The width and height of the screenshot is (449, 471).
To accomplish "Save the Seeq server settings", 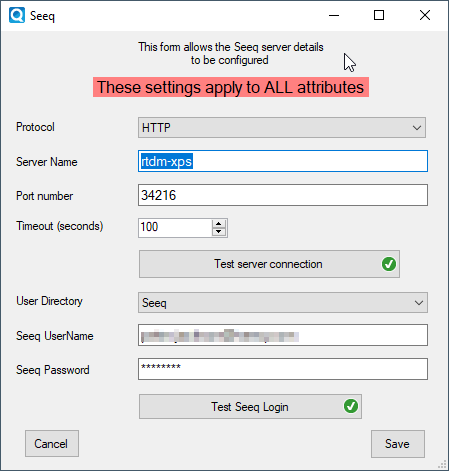I will point(398,444).
